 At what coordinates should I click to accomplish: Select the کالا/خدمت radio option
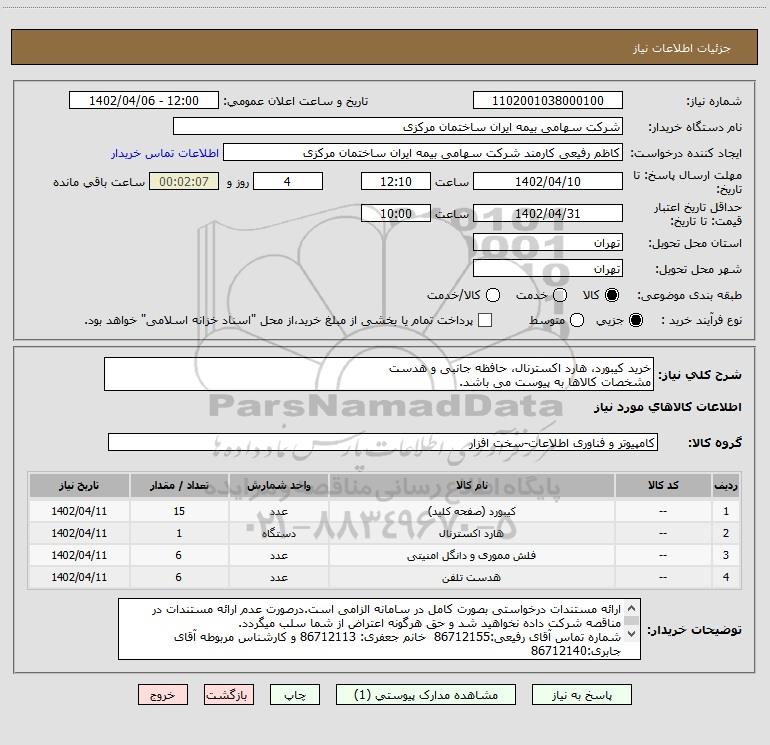[x=493, y=295]
